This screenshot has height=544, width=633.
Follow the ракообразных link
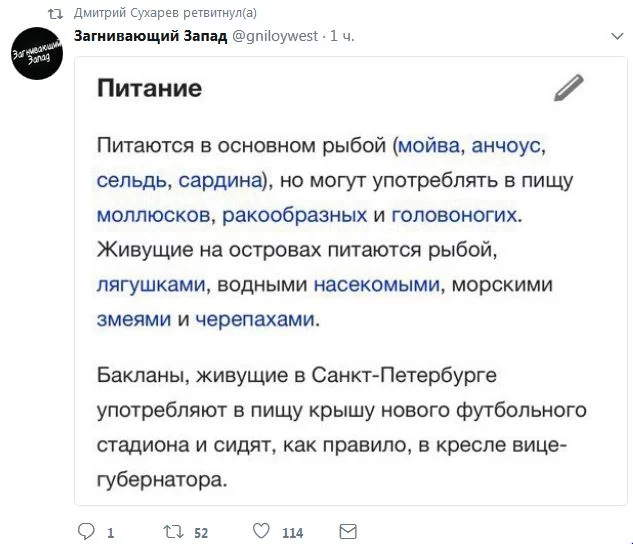tap(295, 215)
